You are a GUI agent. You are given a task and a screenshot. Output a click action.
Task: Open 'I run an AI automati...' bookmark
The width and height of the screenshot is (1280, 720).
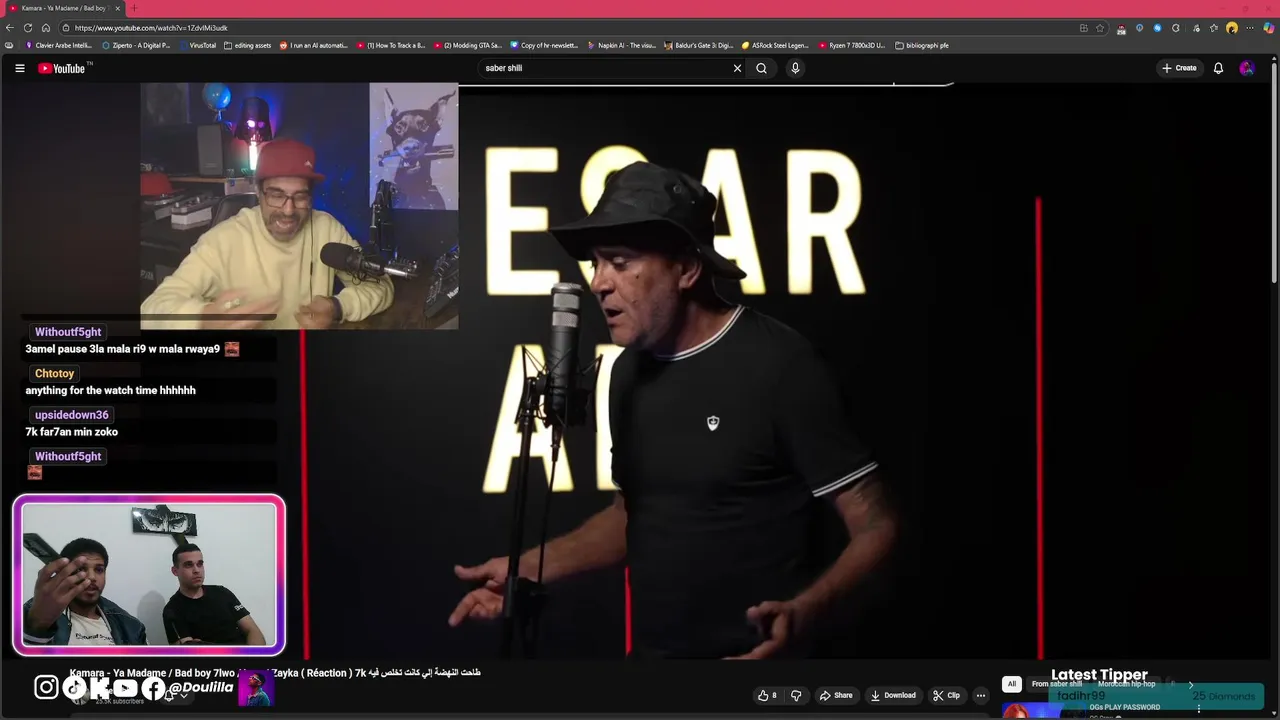point(314,45)
